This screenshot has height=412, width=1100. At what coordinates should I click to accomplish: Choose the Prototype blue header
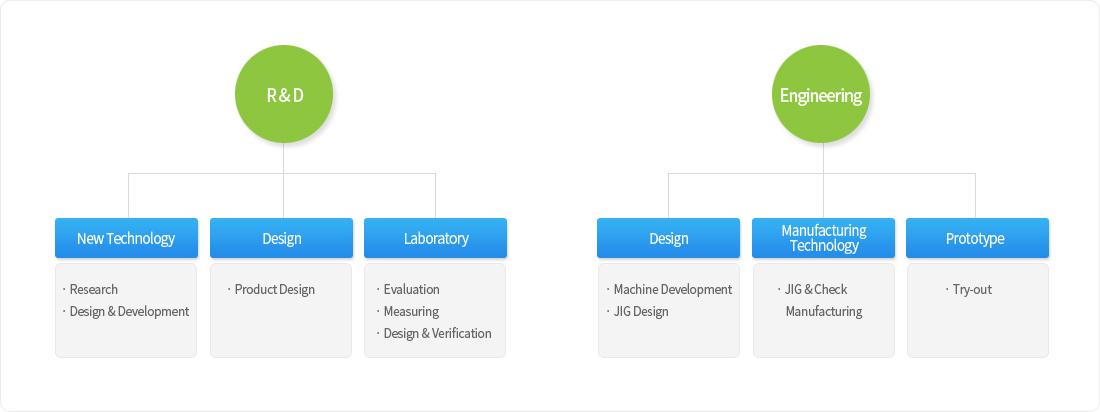[x=977, y=238]
